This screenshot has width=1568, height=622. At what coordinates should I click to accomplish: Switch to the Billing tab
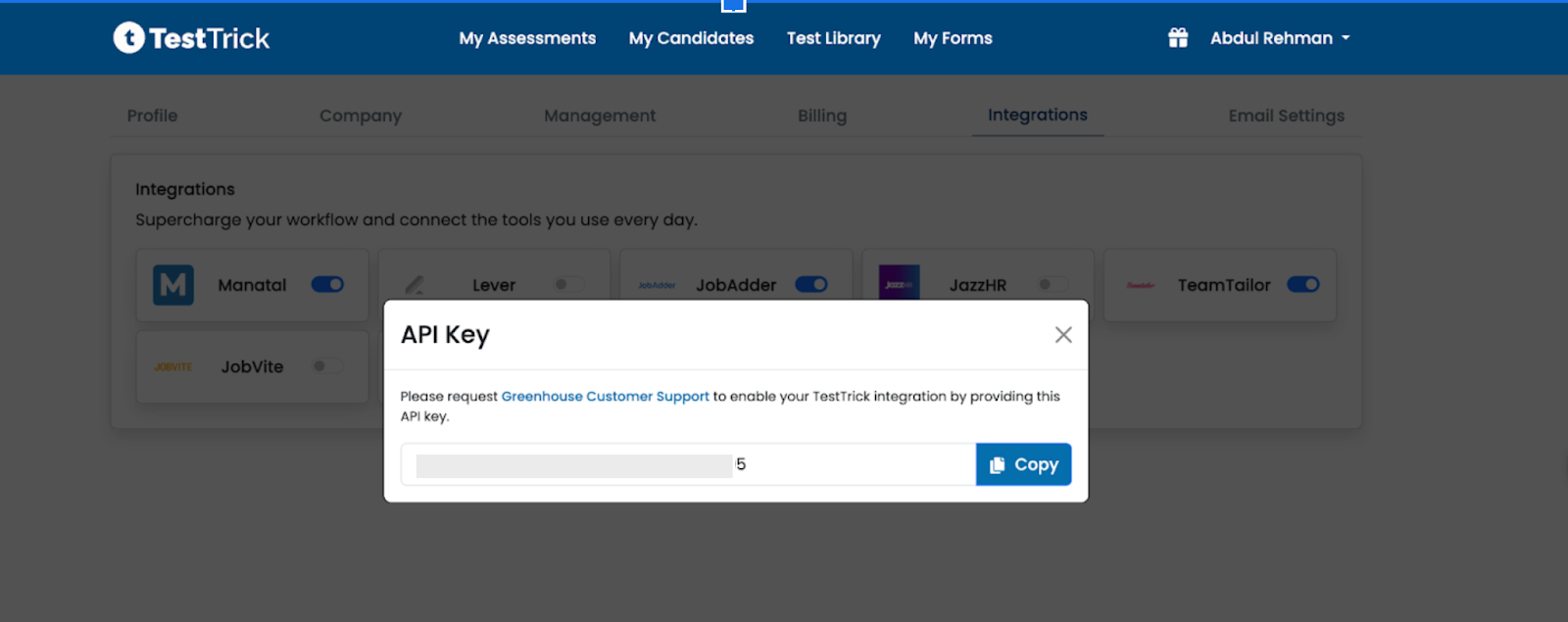(821, 116)
